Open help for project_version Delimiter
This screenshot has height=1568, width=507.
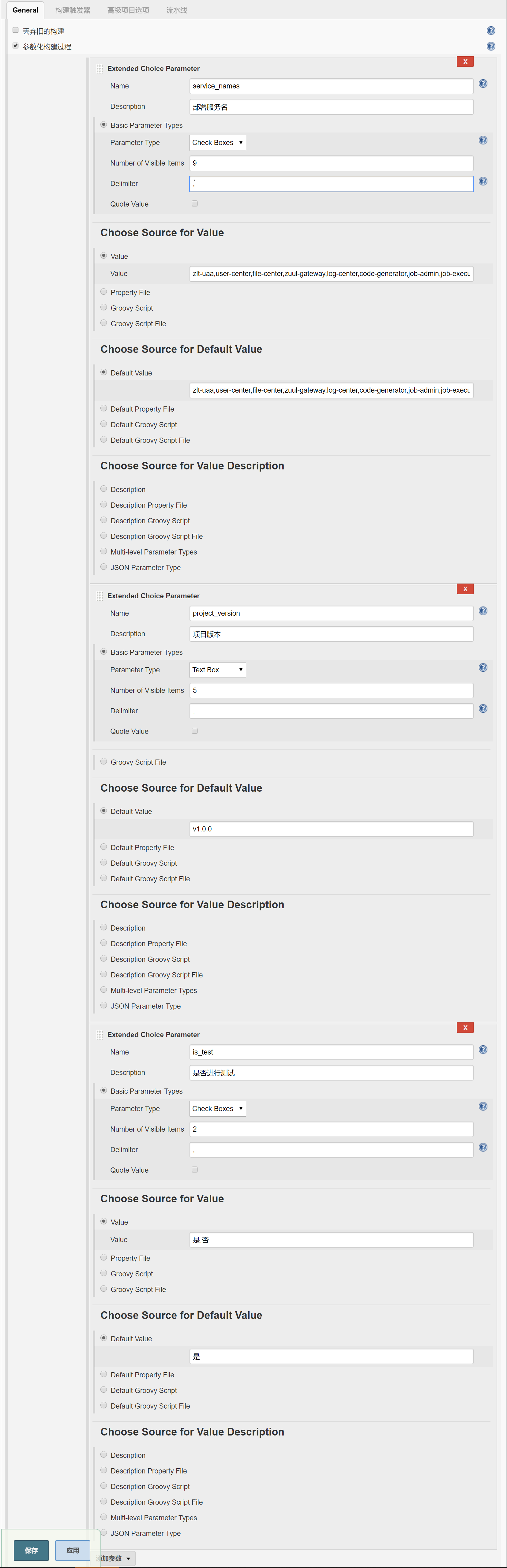(x=483, y=708)
